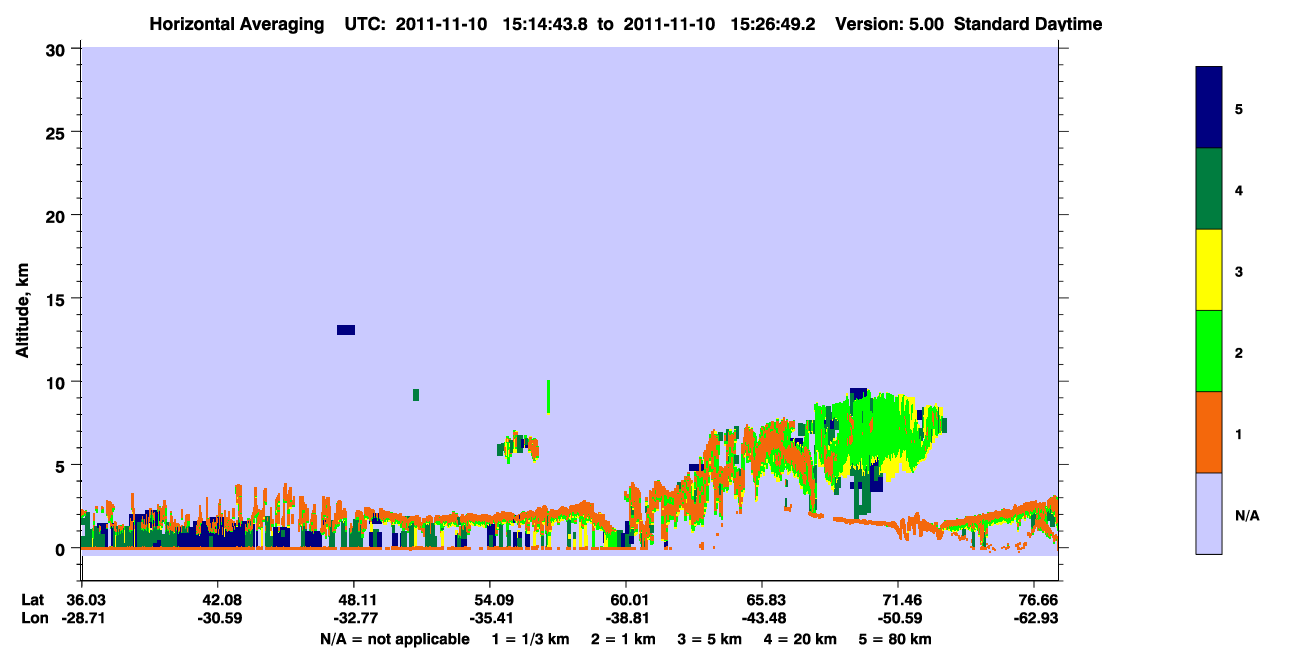Click longitude value '-62.93'
This screenshot has width=1300, height=667.
(x=1035, y=618)
